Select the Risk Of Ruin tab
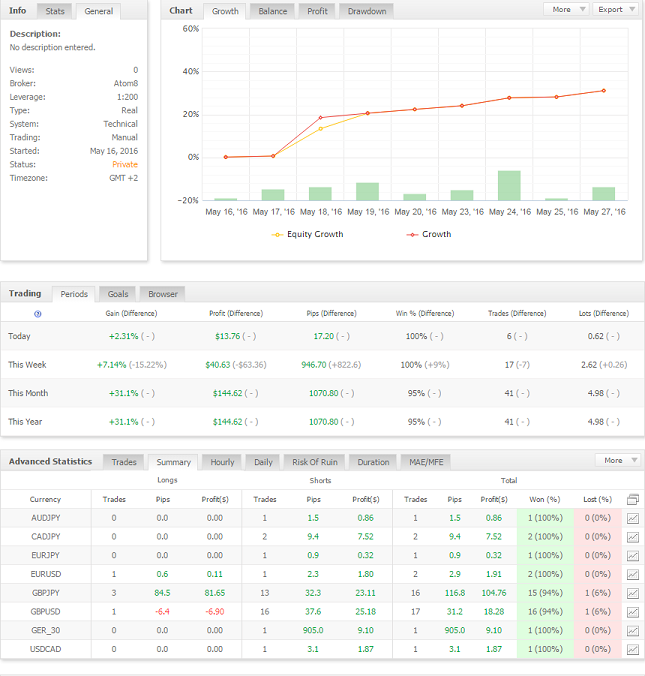The height and width of the screenshot is (676, 645). pyautogui.click(x=315, y=462)
